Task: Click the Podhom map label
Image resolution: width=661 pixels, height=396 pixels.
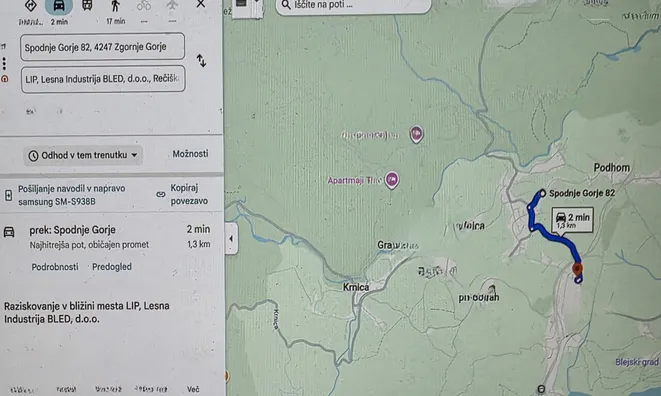Action: click(x=612, y=168)
